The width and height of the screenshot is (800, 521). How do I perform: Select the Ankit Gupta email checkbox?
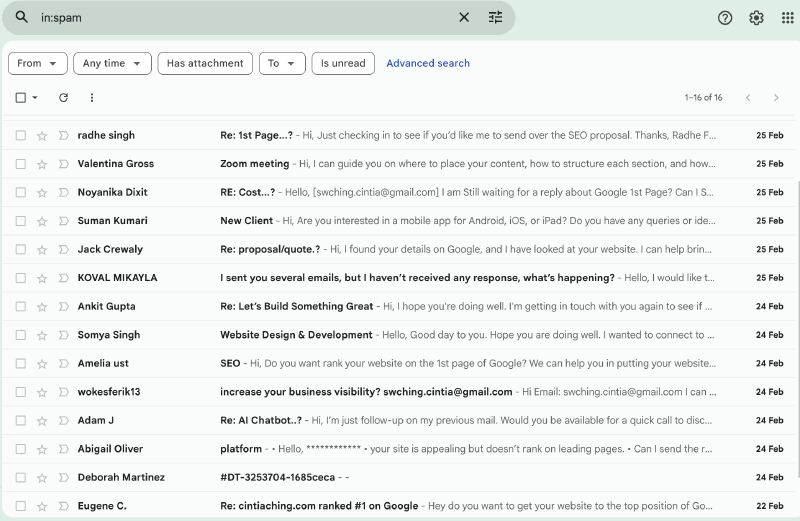[x=20, y=306]
